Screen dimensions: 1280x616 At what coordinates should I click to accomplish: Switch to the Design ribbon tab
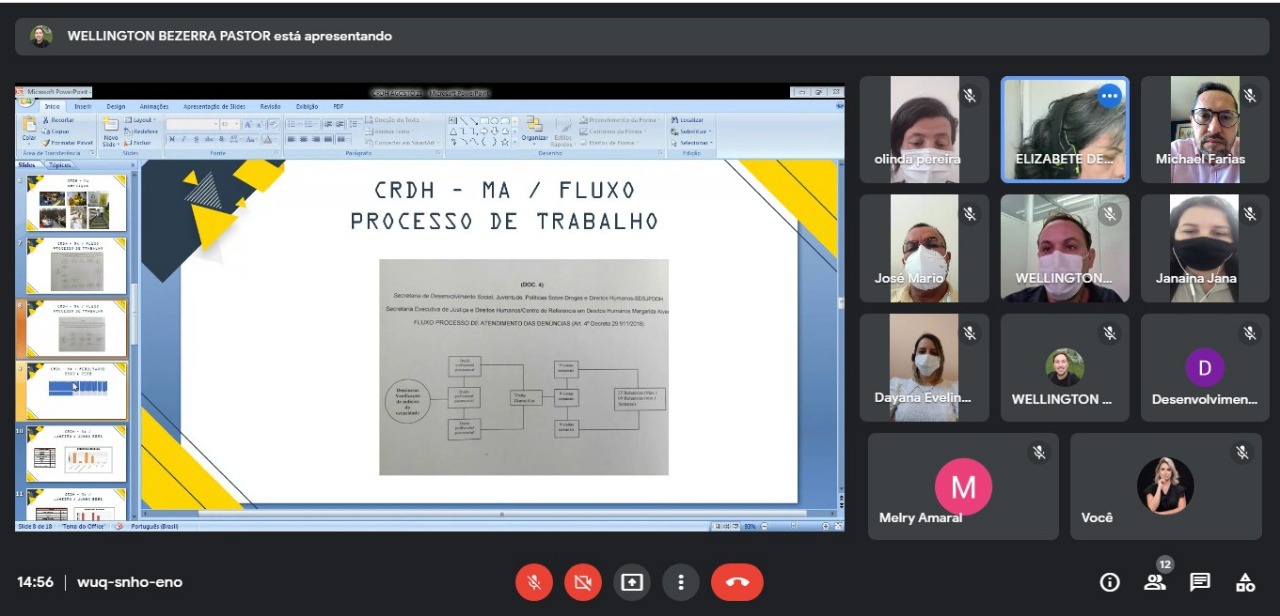[116, 106]
